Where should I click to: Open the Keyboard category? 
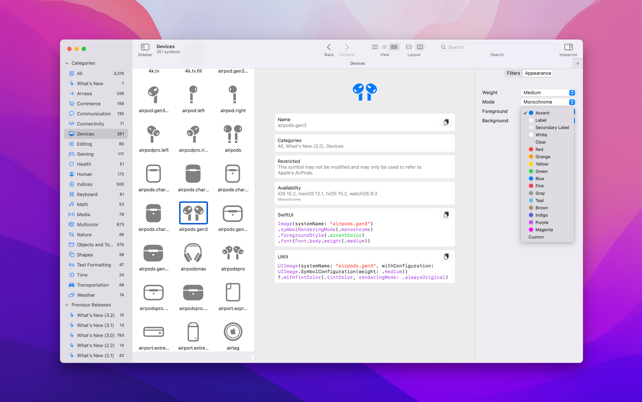coord(96,194)
